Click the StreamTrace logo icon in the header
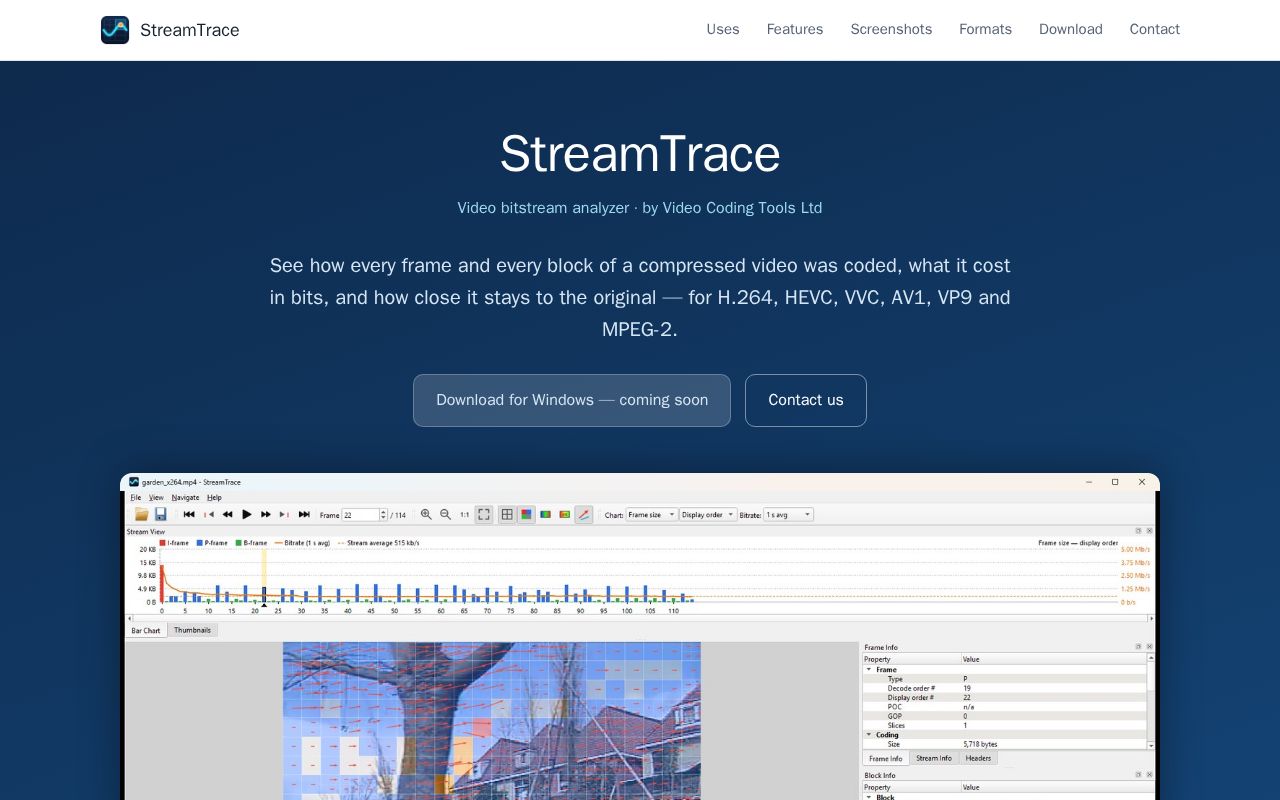 (x=115, y=30)
